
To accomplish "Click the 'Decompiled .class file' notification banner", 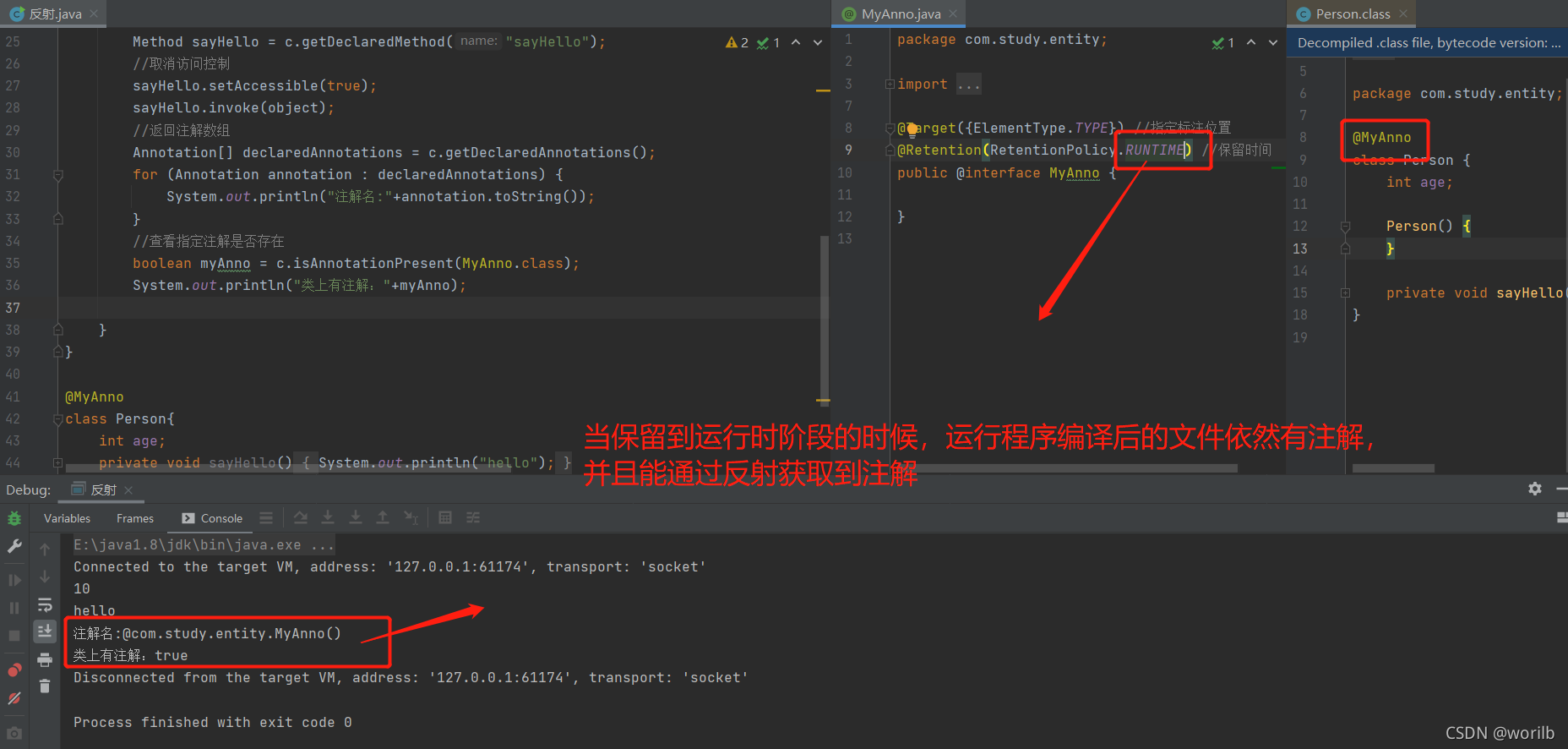I will (1428, 43).
